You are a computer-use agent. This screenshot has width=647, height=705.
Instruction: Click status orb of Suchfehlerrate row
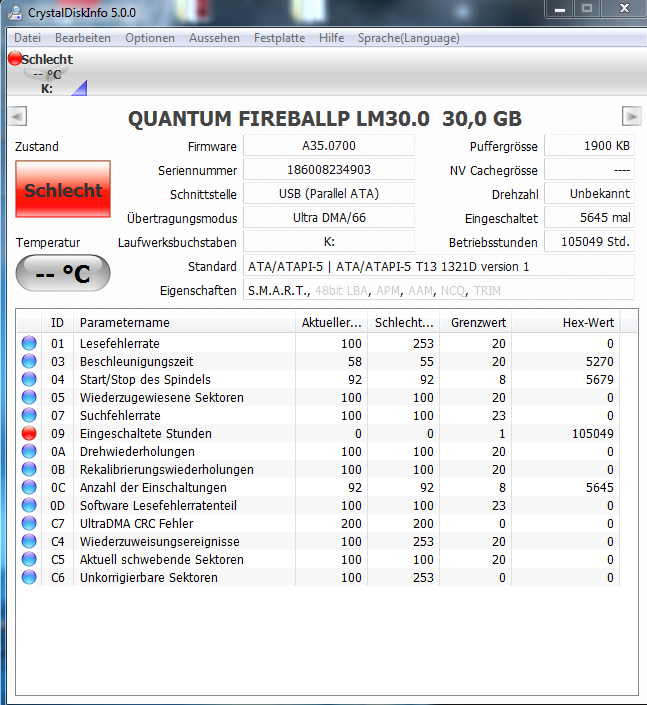29,415
